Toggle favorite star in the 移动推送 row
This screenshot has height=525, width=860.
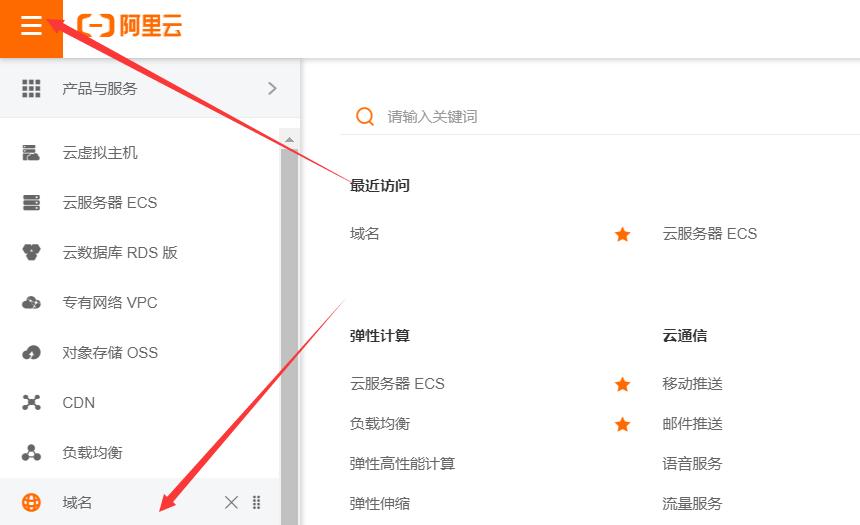point(622,385)
